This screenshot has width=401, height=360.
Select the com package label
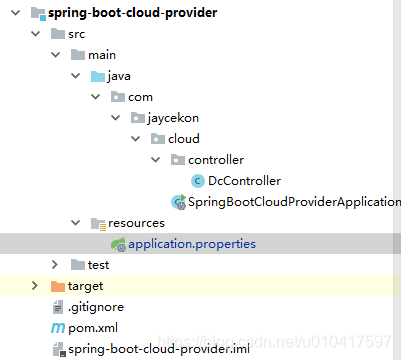140,97
